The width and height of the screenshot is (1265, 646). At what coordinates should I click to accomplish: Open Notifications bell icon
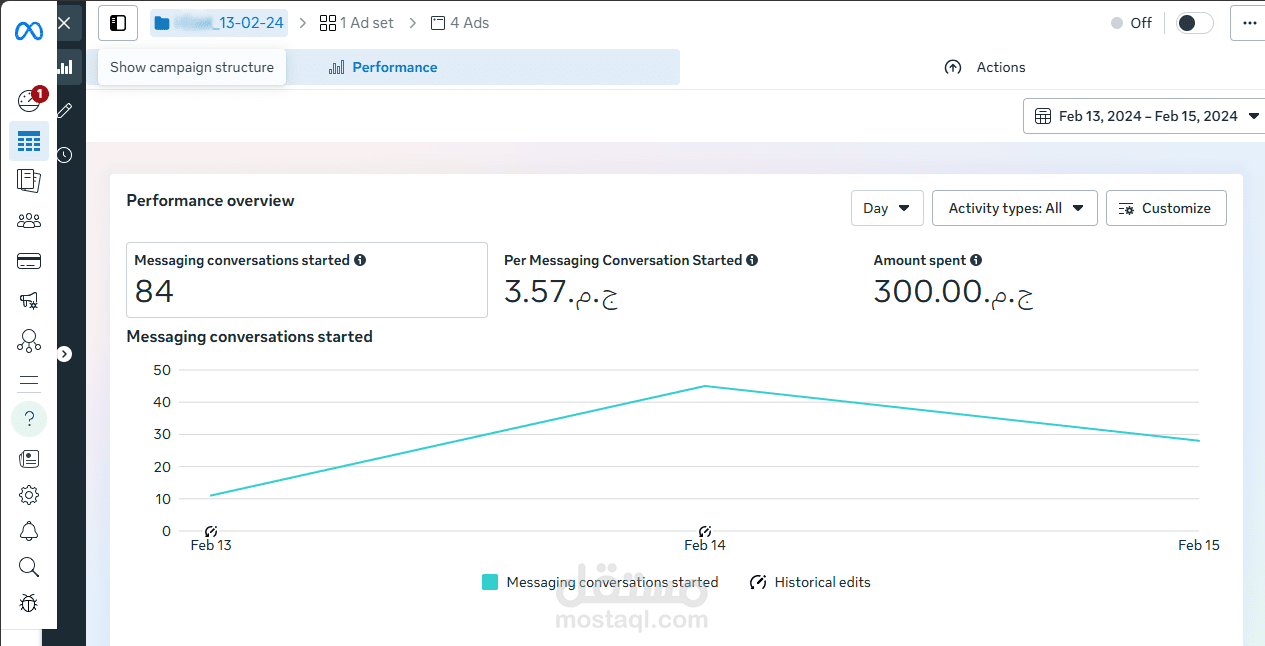pos(29,531)
